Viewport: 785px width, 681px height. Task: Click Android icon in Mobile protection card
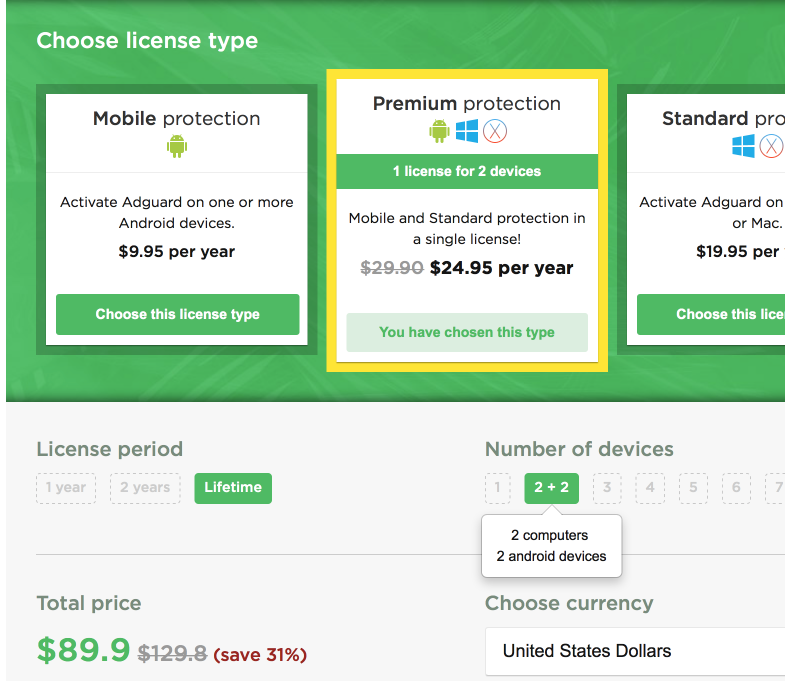(x=177, y=147)
